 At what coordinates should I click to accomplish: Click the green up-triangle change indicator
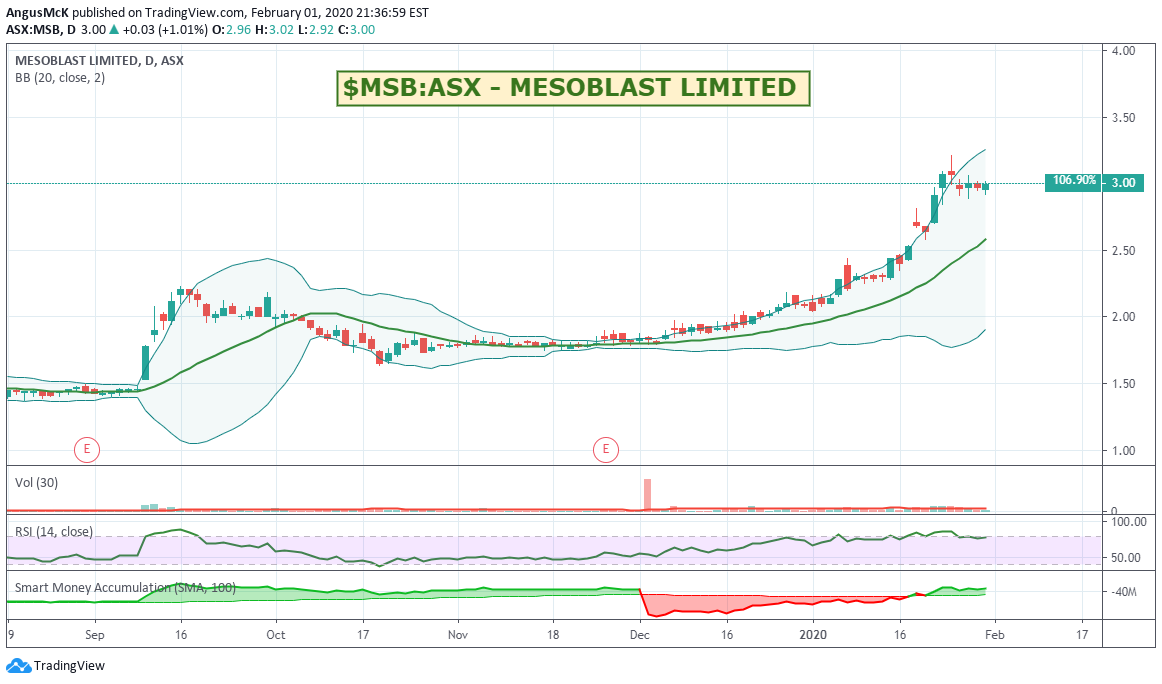click(114, 30)
